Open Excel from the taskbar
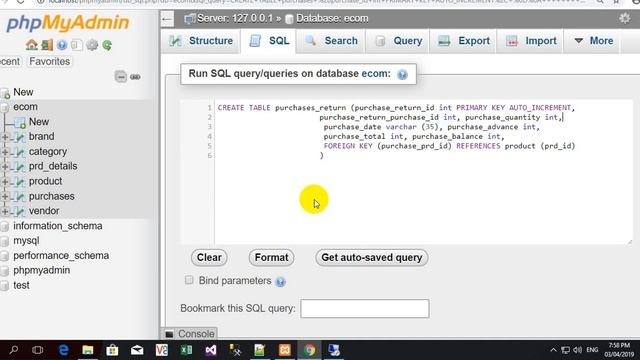The height and width of the screenshot is (360, 640). click(186, 350)
